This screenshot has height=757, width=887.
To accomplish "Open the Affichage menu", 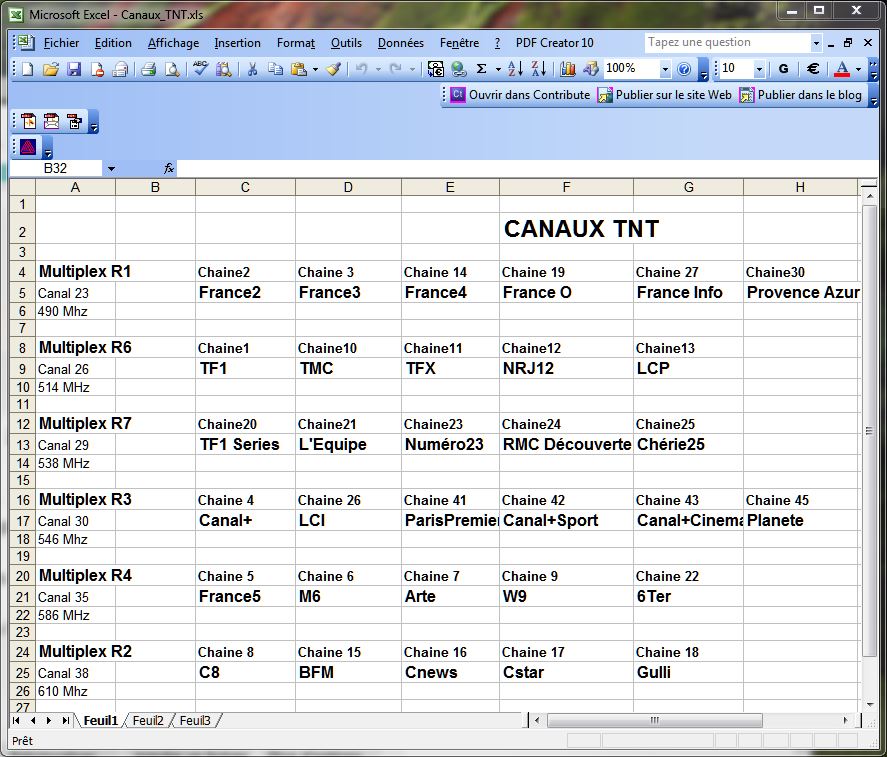I will click(173, 43).
